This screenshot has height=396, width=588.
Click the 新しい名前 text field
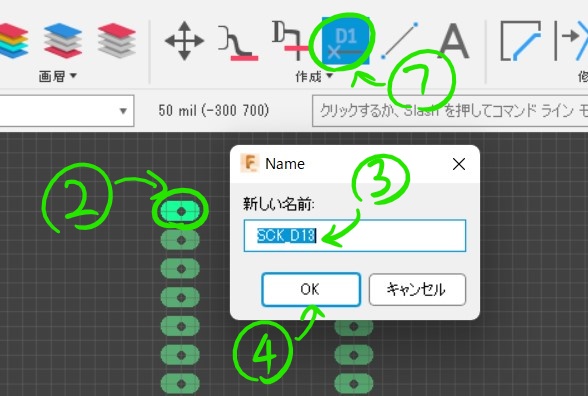tap(355, 236)
